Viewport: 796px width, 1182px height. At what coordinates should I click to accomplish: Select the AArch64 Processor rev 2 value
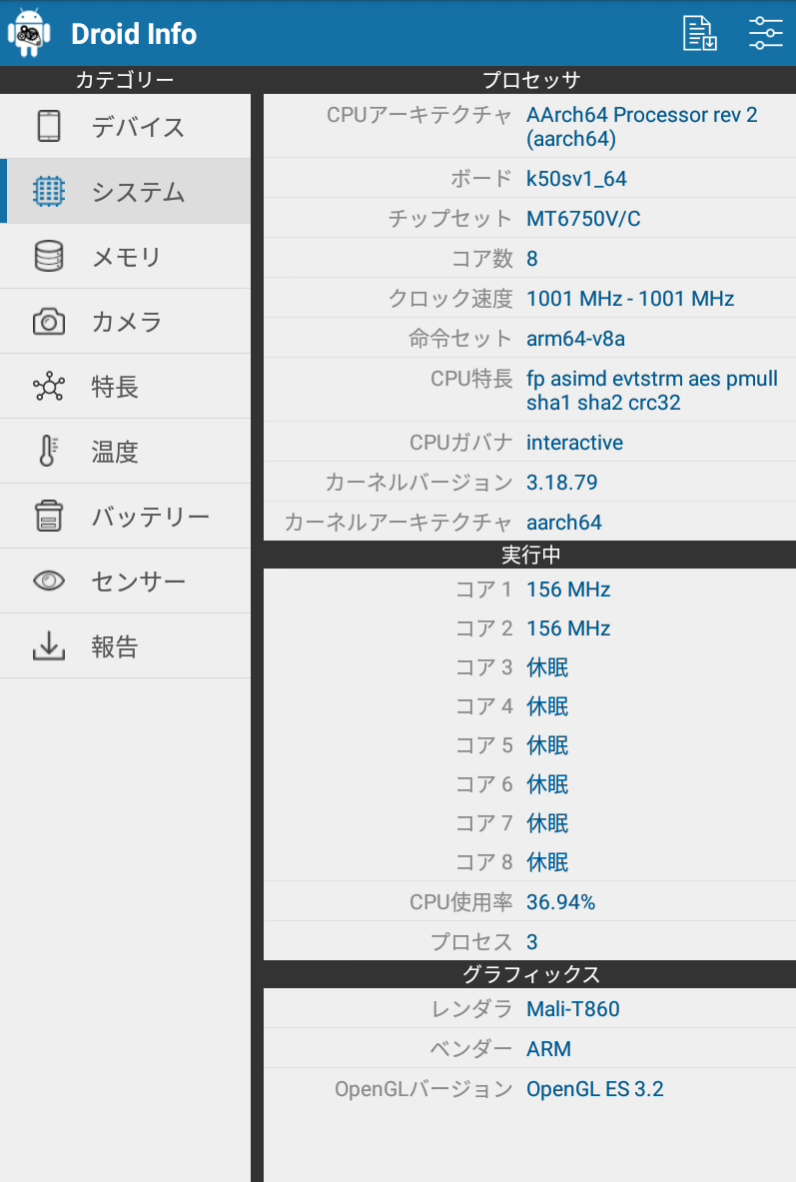[641, 127]
